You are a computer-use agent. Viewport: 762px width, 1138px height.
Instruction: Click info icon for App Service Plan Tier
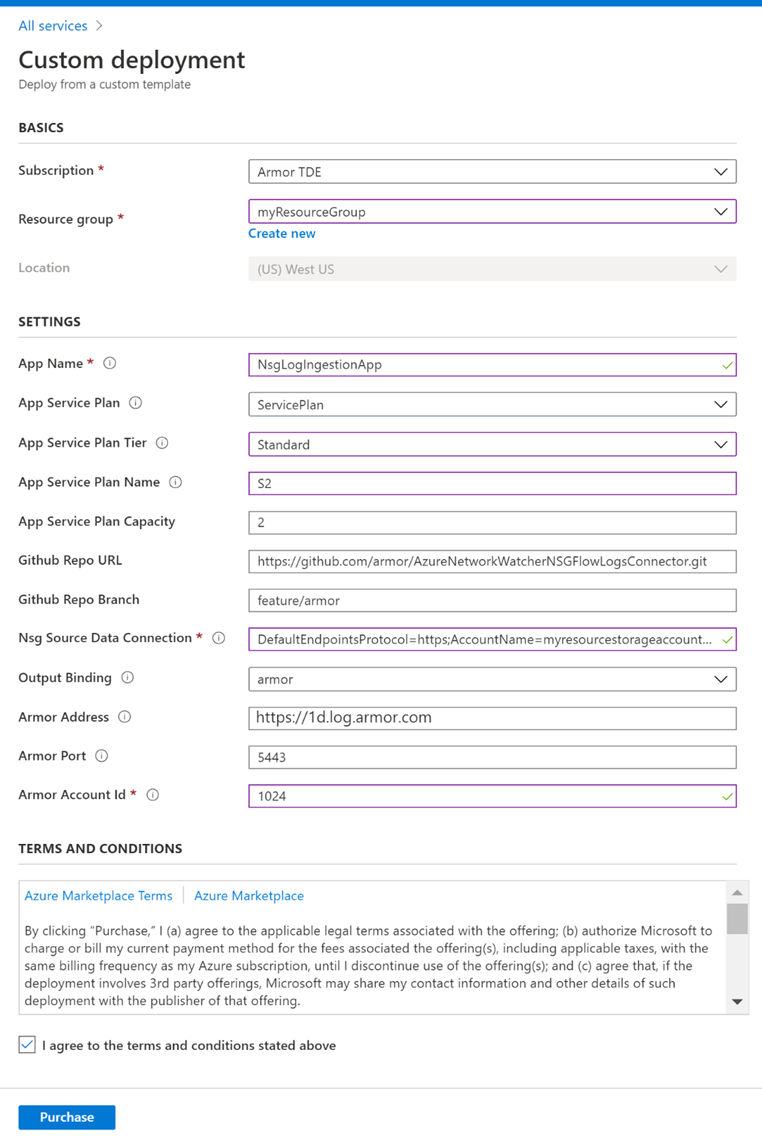[162, 443]
